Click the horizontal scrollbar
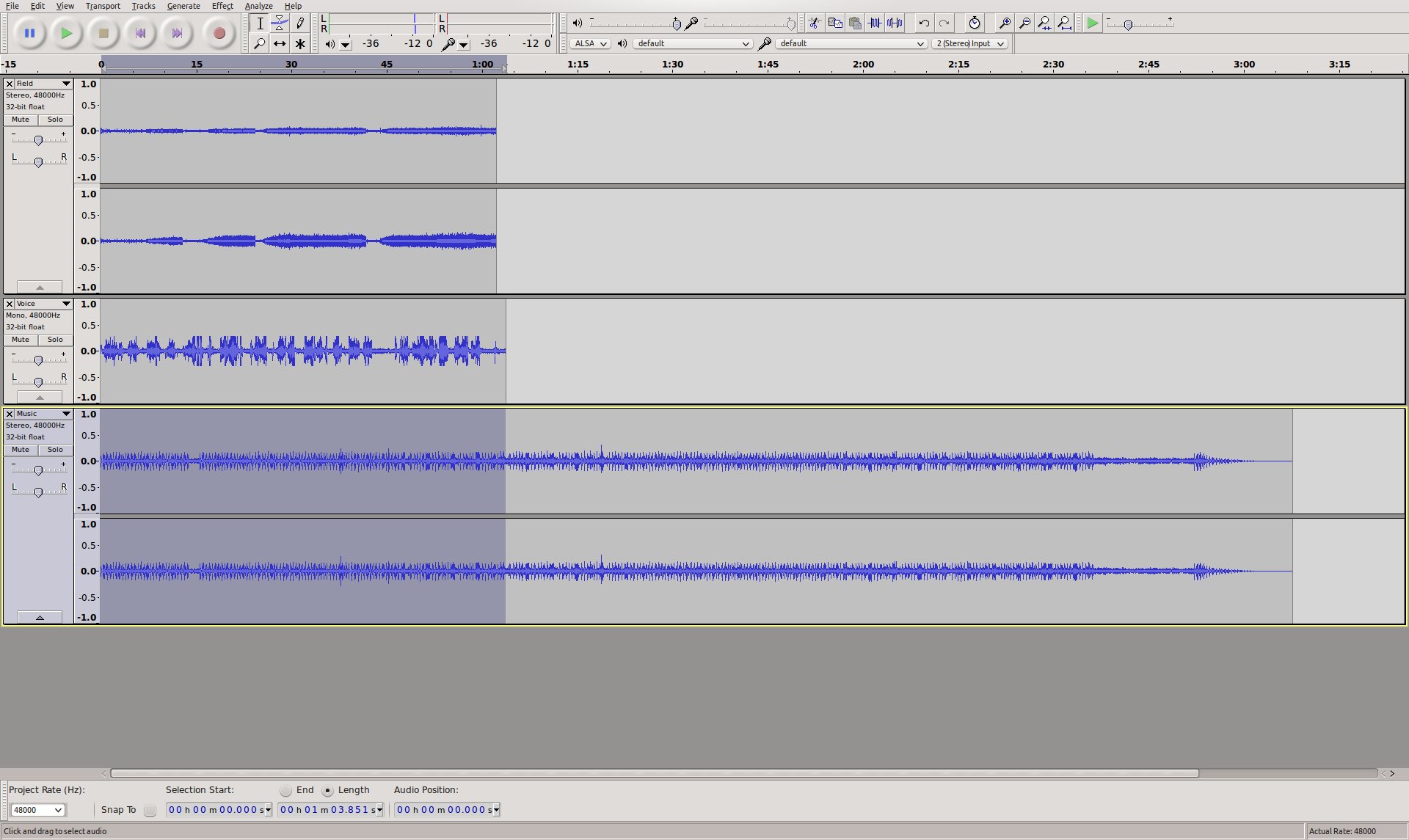The width and height of the screenshot is (1409, 840). pos(654,773)
